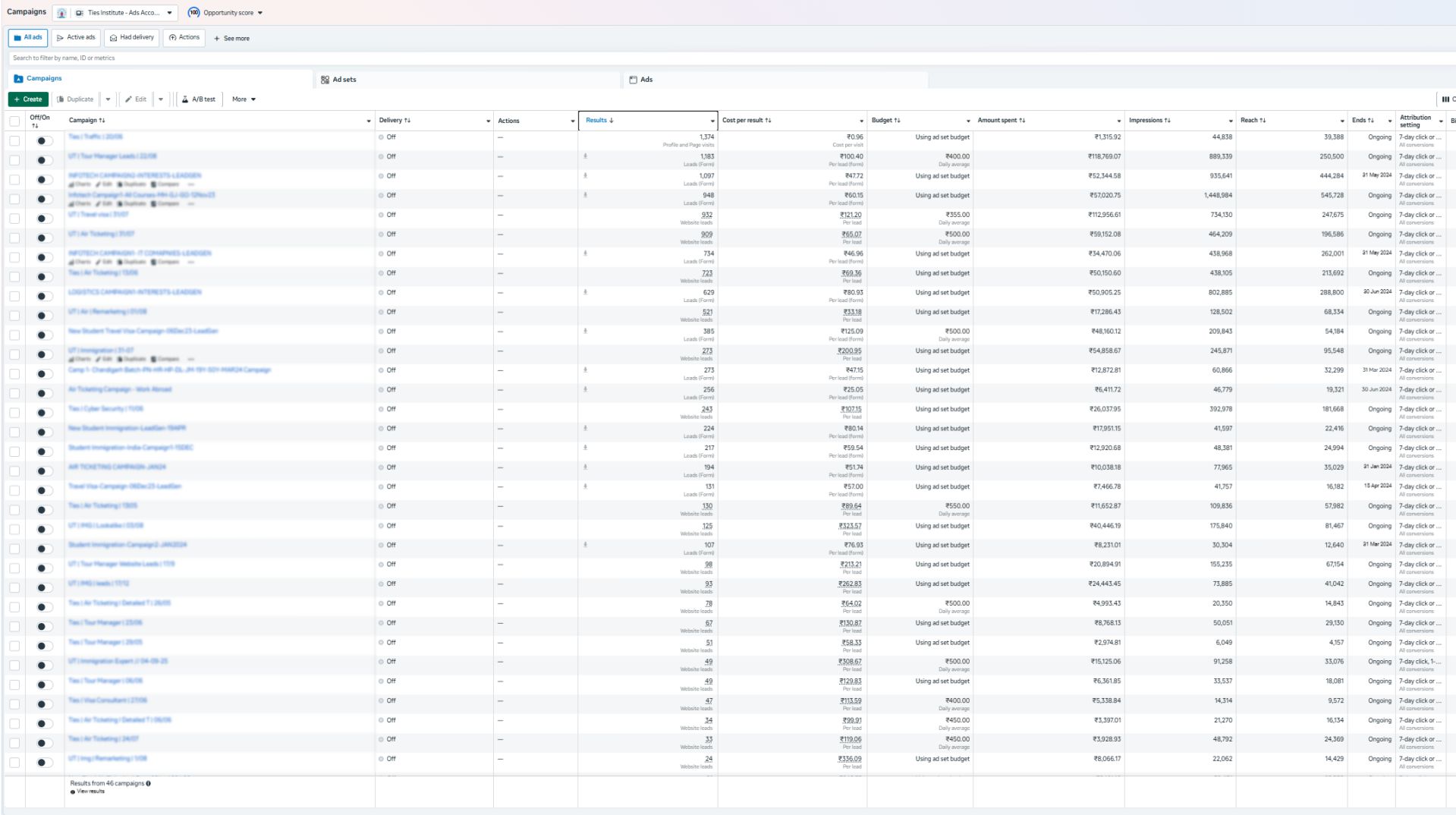The height and width of the screenshot is (815, 1456).
Task: Tick the checkbox for the ₹112,956.61 spent row
Action: (x=14, y=219)
